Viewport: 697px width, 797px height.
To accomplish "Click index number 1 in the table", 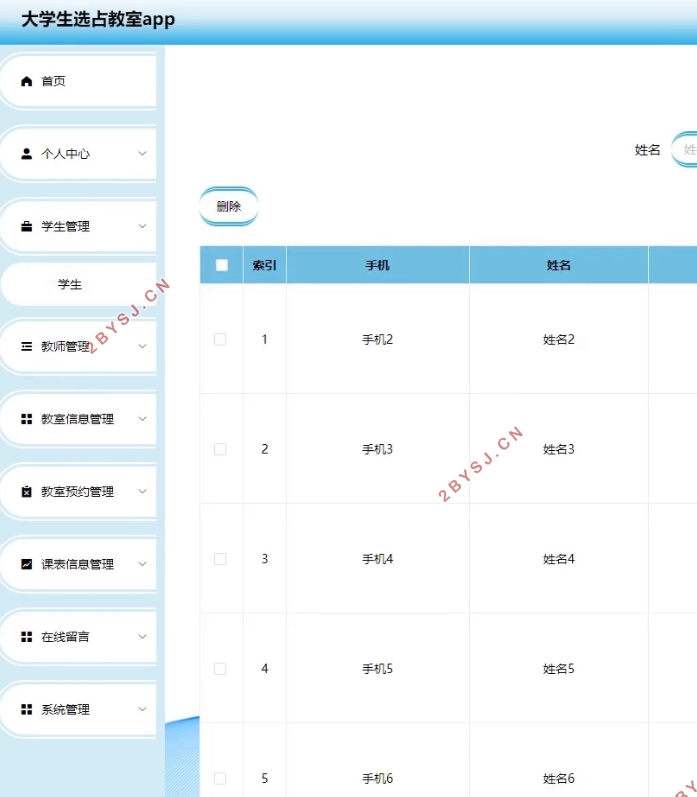I will (x=264, y=340).
